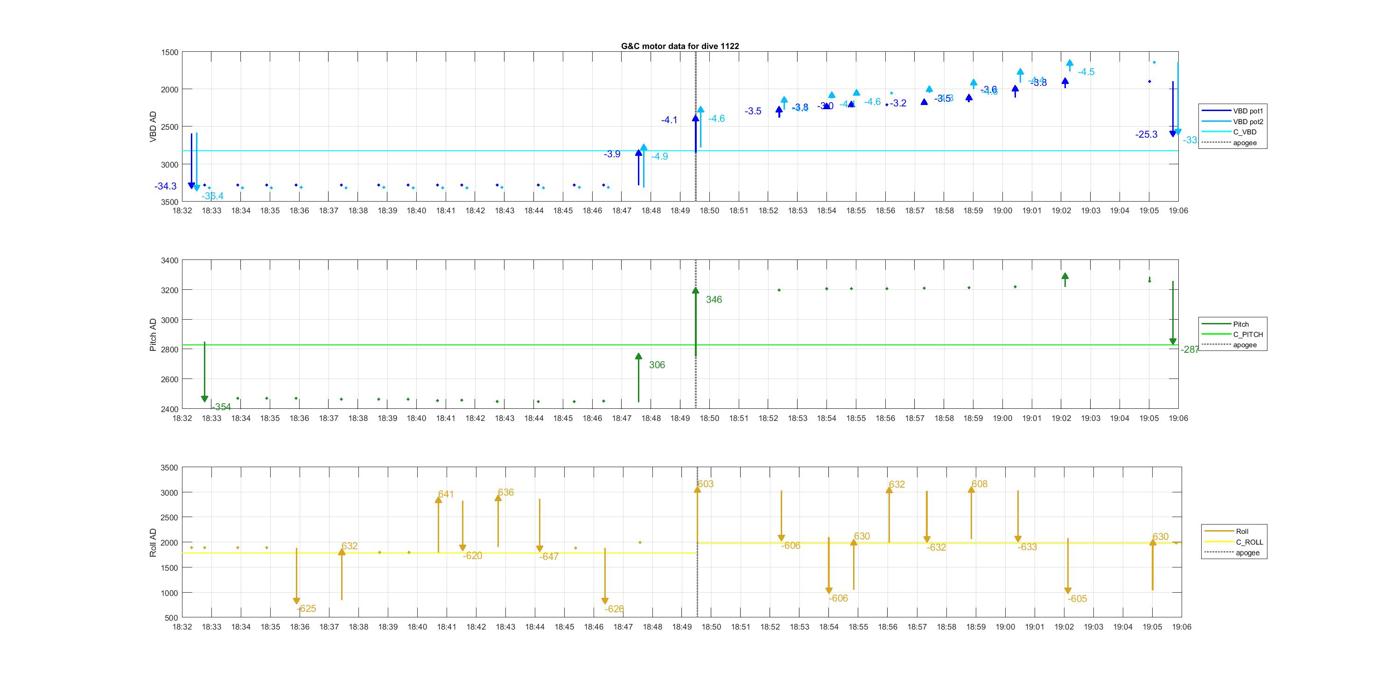Select the "C_PITCH" legend entry
Screen dimensions: 1400x693
click(1233, 334)
